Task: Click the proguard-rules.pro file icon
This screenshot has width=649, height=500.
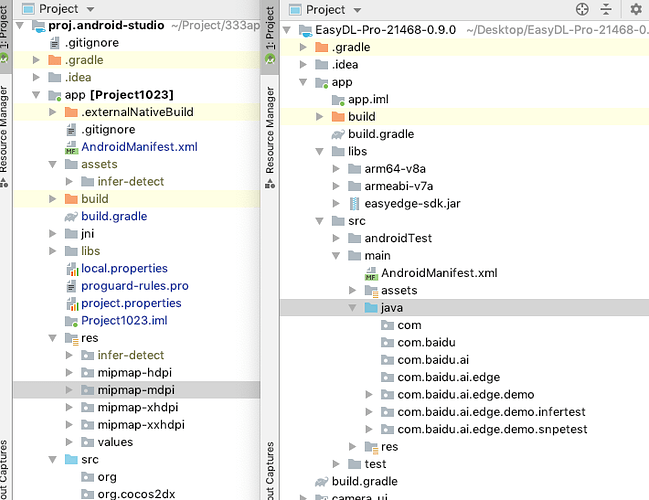Action: tap(71, 286)
